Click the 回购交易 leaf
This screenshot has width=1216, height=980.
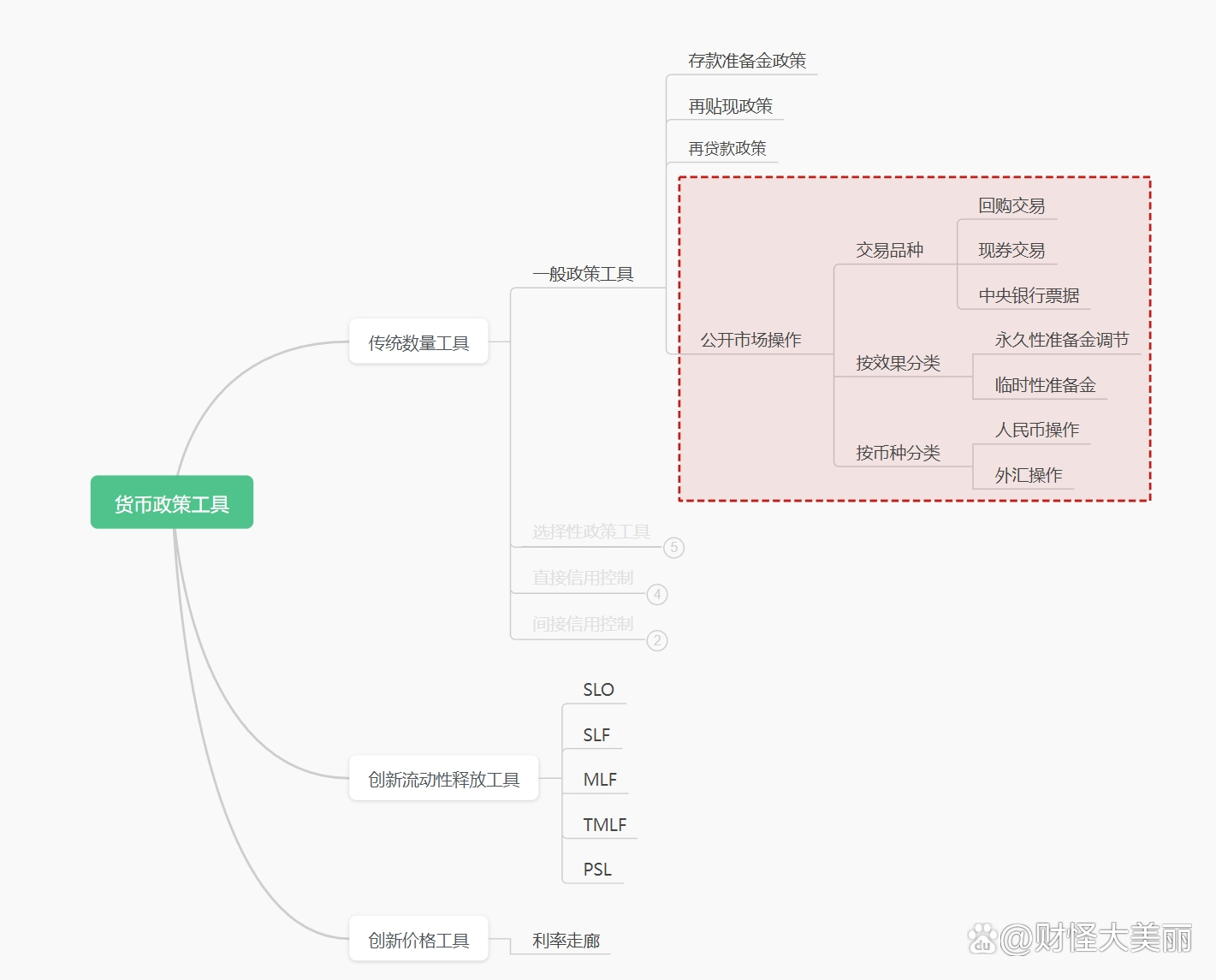pyautogui.click(x=1011, y=205)
